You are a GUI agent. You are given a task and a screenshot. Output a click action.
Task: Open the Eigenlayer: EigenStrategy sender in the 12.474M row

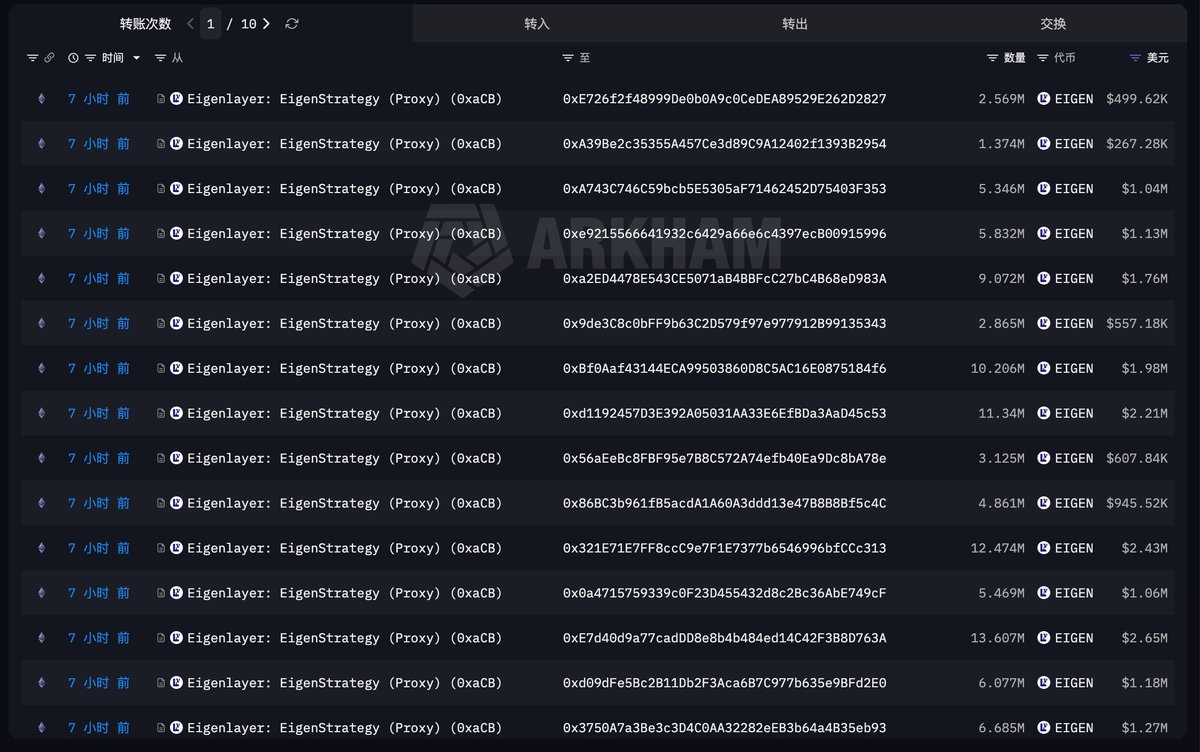pos(345,548)
